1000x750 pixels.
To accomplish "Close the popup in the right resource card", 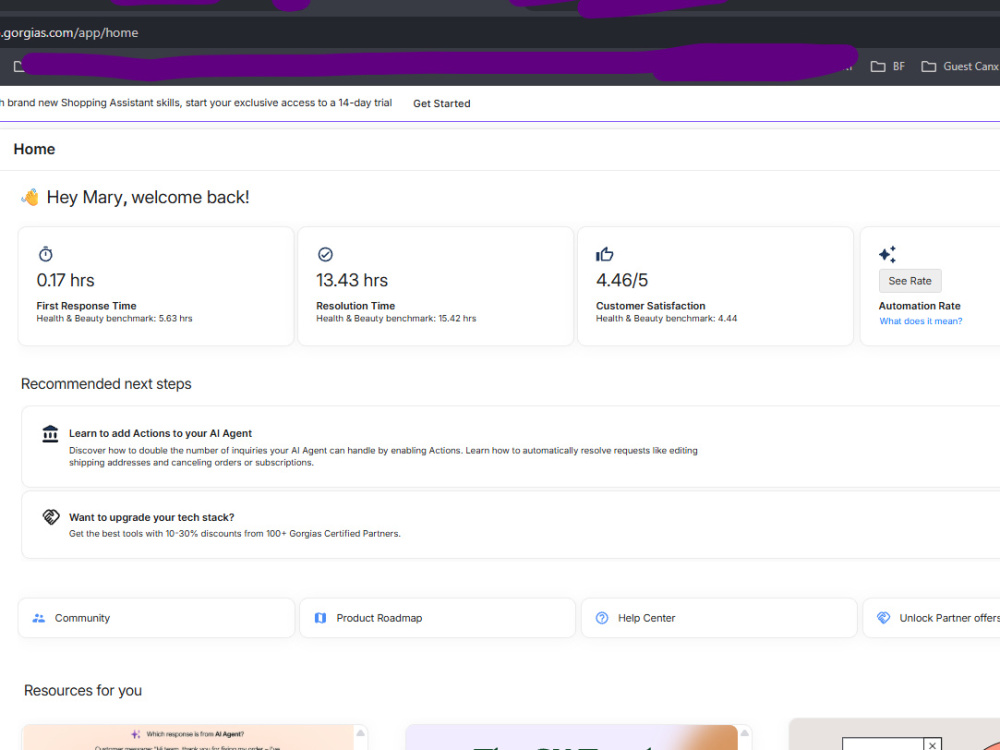I will [x=932, y=745].
